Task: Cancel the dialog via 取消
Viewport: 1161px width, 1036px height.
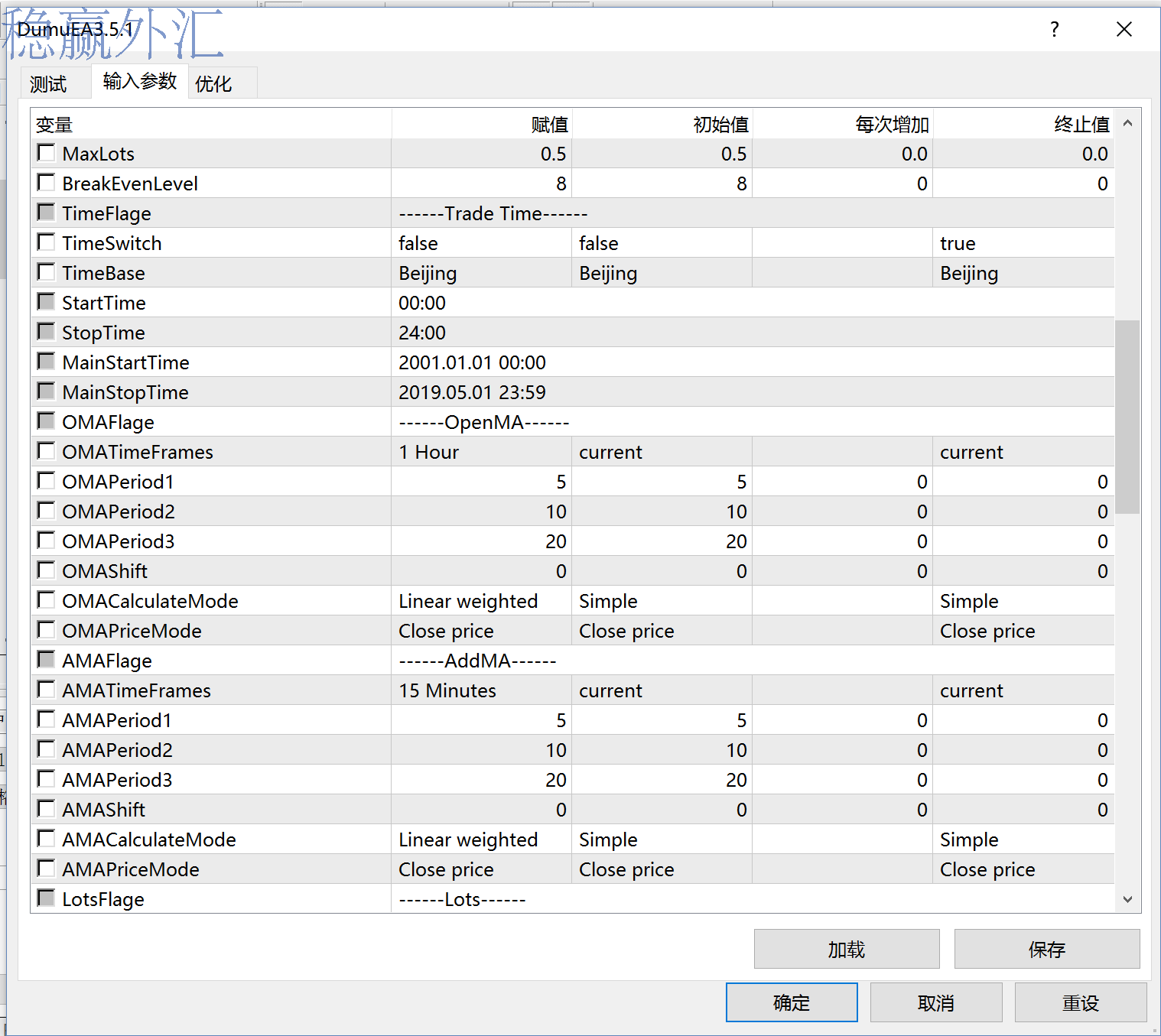Action: coord(936,1002)
